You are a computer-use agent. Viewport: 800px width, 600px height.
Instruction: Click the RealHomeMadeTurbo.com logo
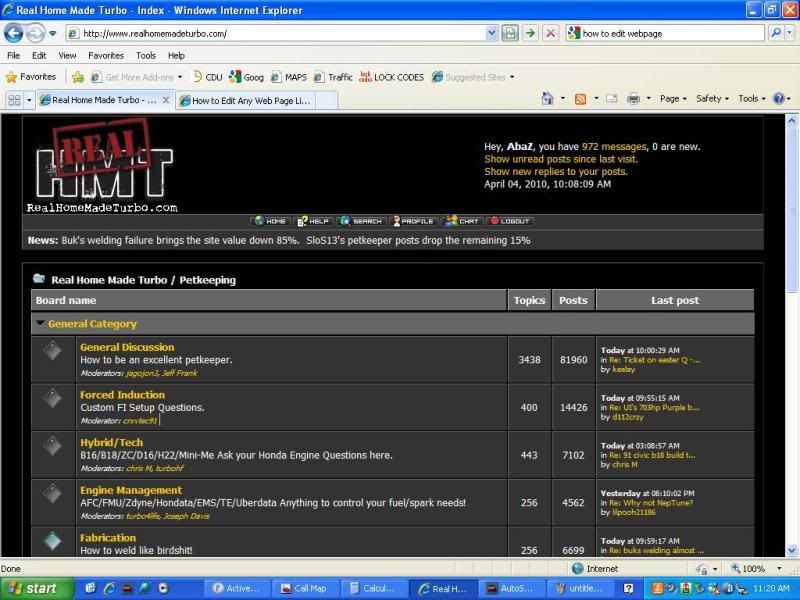coord(103,166)
